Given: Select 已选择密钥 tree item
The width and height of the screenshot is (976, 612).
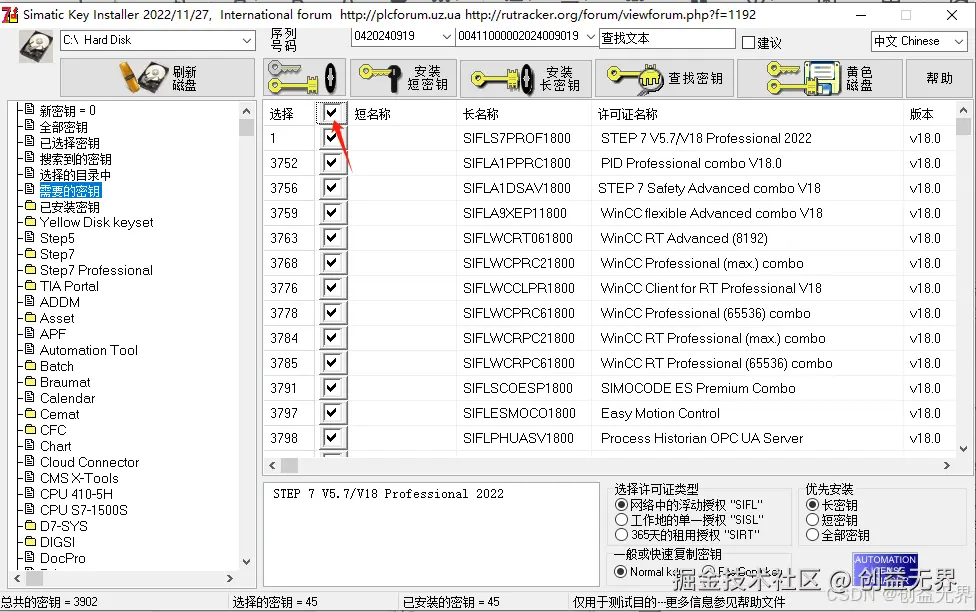Looking at the screenshot, I should [70, 143].
